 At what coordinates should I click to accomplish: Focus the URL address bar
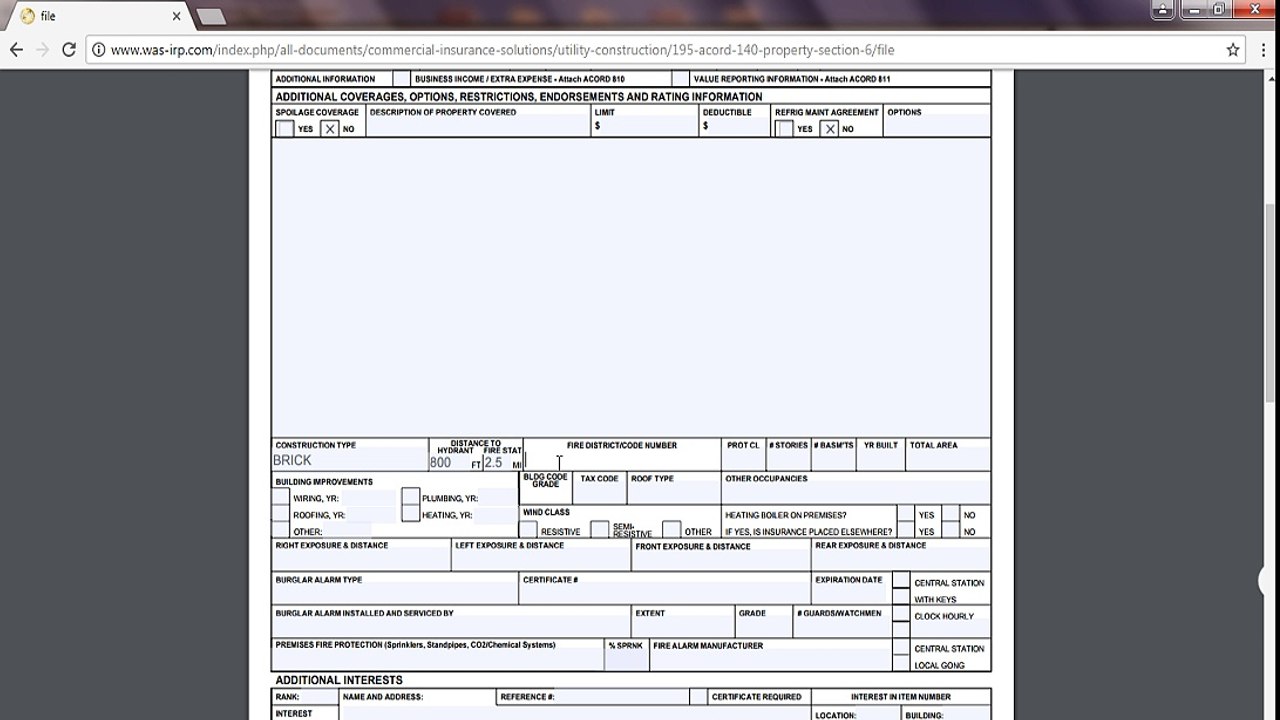pyautogui.click(x=660, y=49)
